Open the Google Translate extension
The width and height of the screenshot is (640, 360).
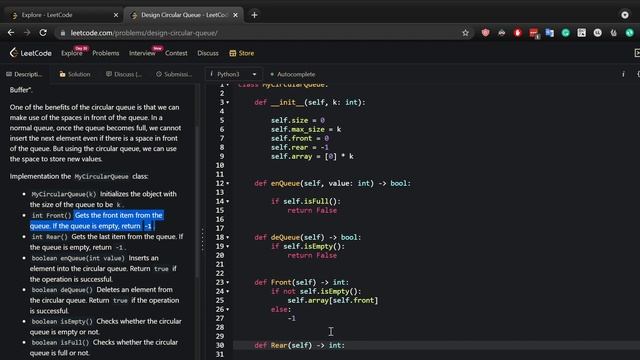tap(550, 33)
